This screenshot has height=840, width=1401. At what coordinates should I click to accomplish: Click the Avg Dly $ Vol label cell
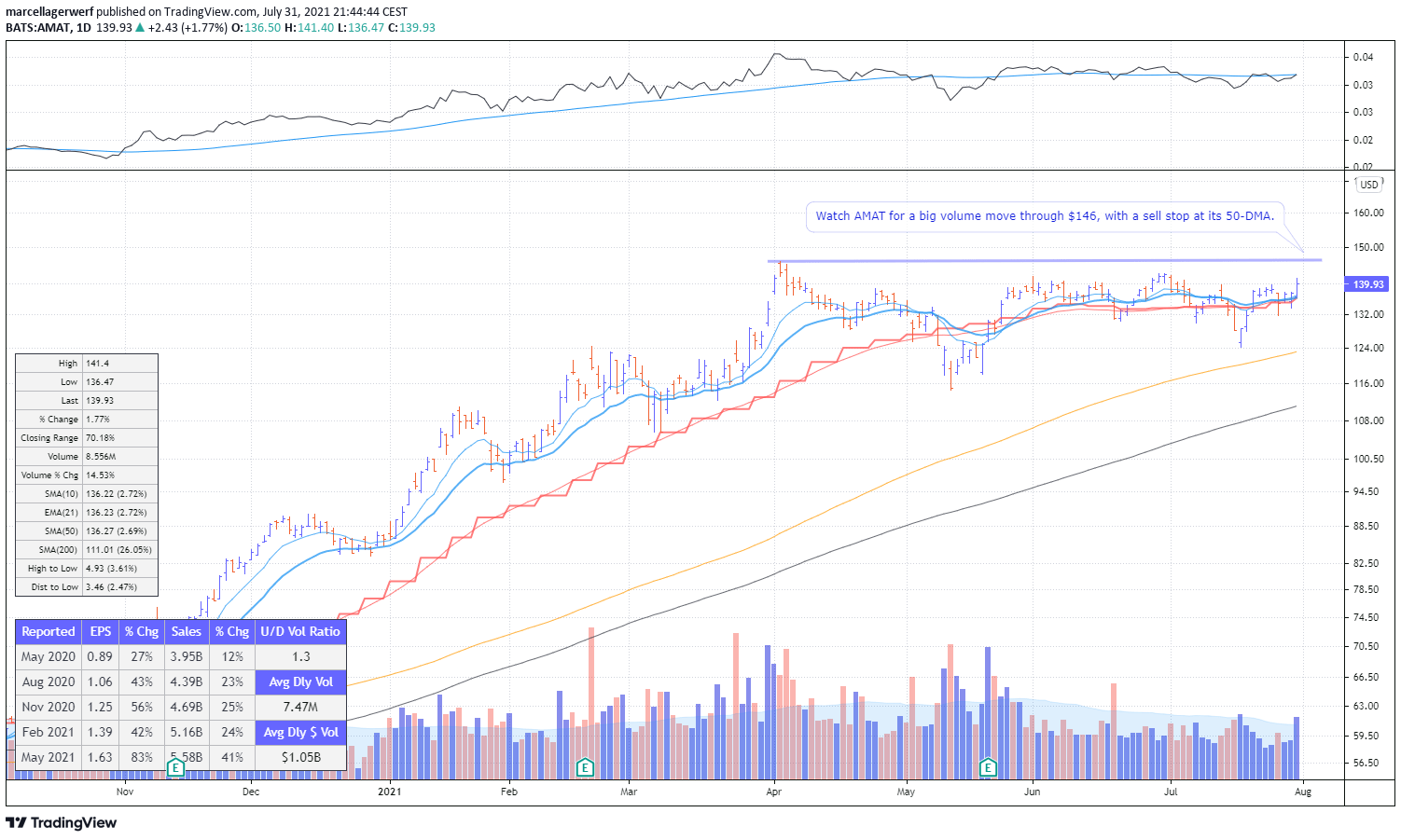point(300,732)
